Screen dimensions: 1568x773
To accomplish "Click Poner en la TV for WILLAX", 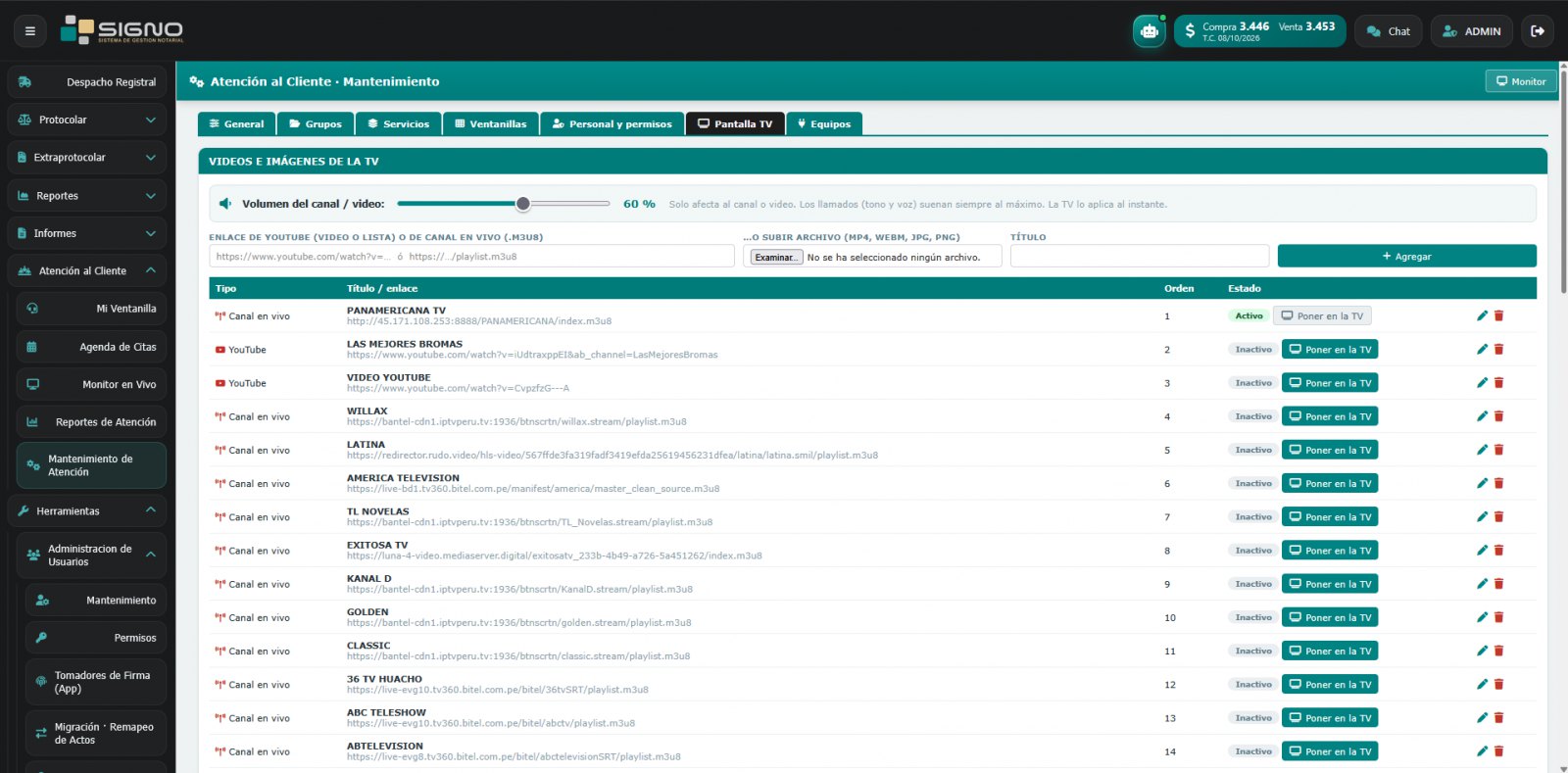I will (1330, 416).
